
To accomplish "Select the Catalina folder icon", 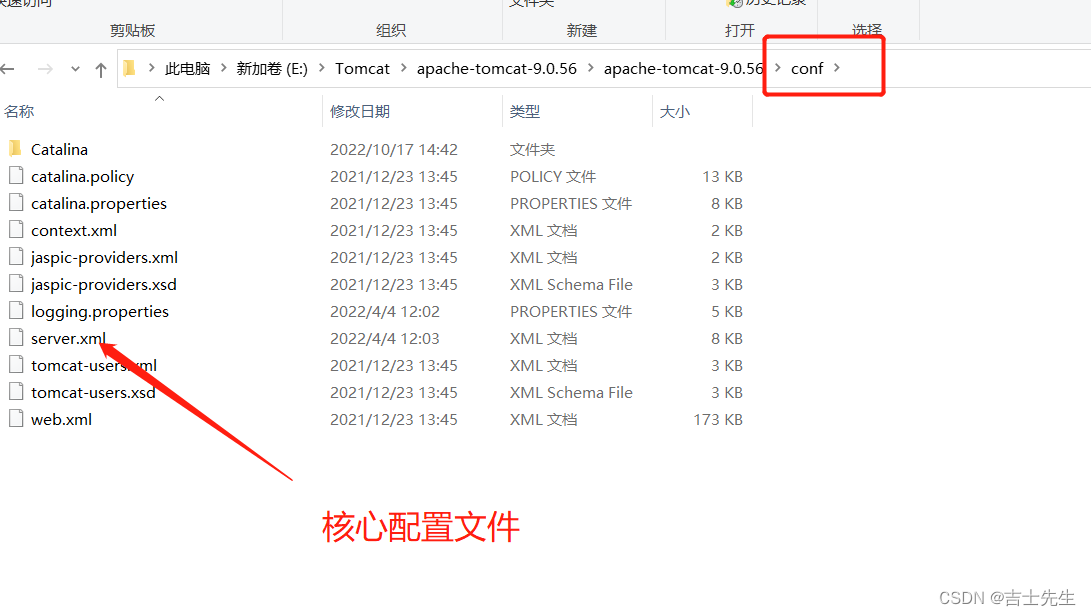I will click(15, 148).
